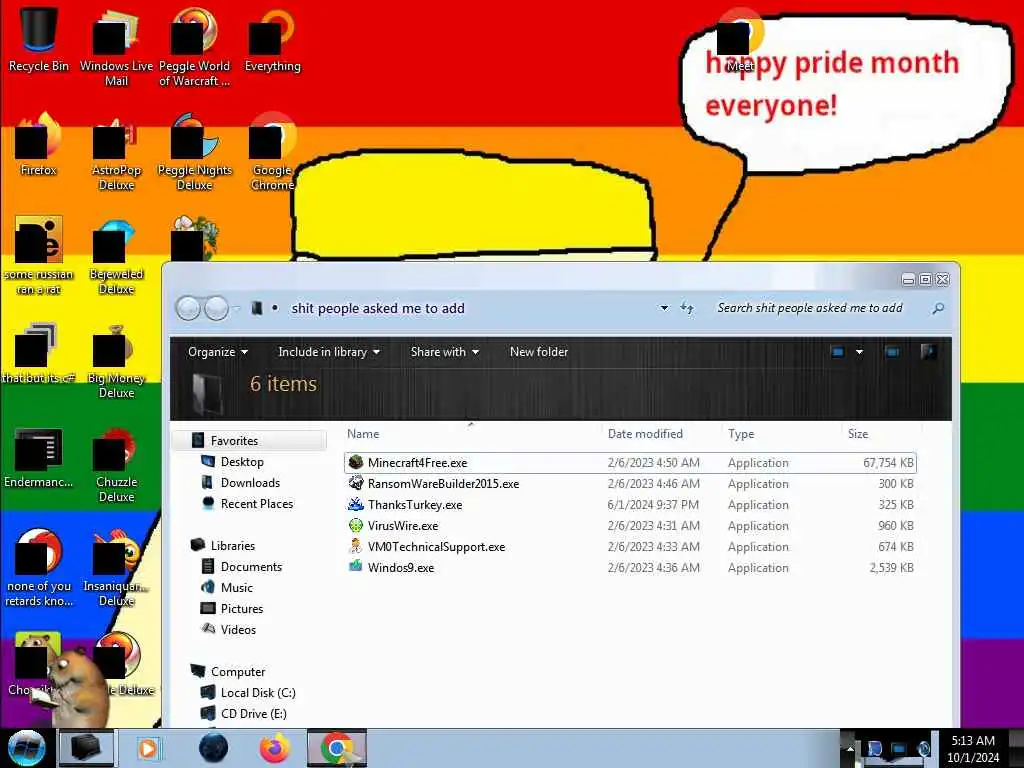Open Peggle World of Warcraft shortcut
The image size is (1024, 768).
(195, 47)
